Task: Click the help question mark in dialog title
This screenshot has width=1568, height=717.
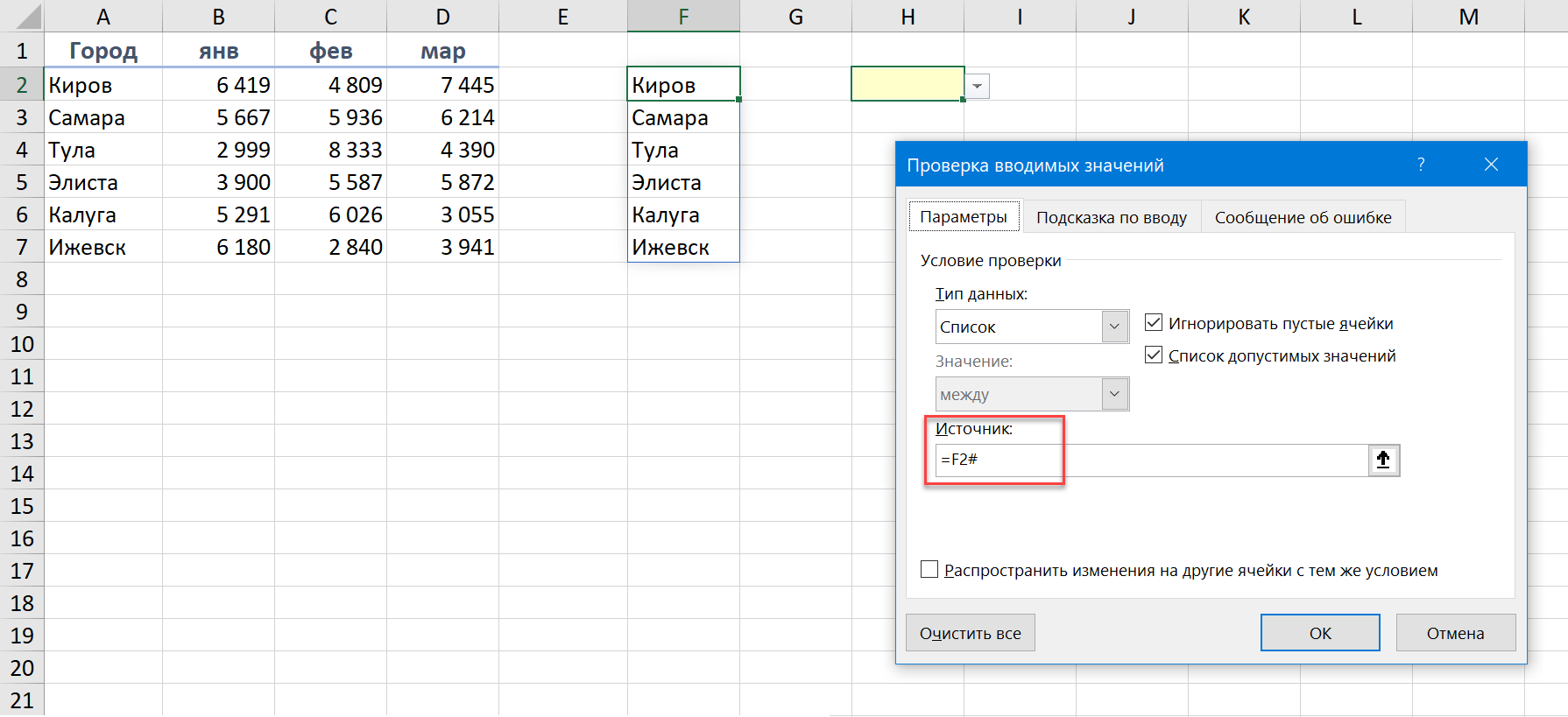Action: pos(1421,165)
